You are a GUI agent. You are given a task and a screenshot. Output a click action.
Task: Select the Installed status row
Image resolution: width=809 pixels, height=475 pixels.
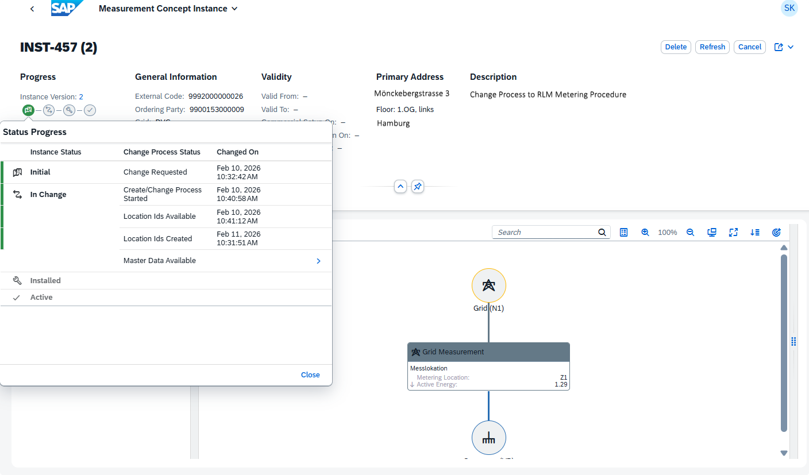45,281
